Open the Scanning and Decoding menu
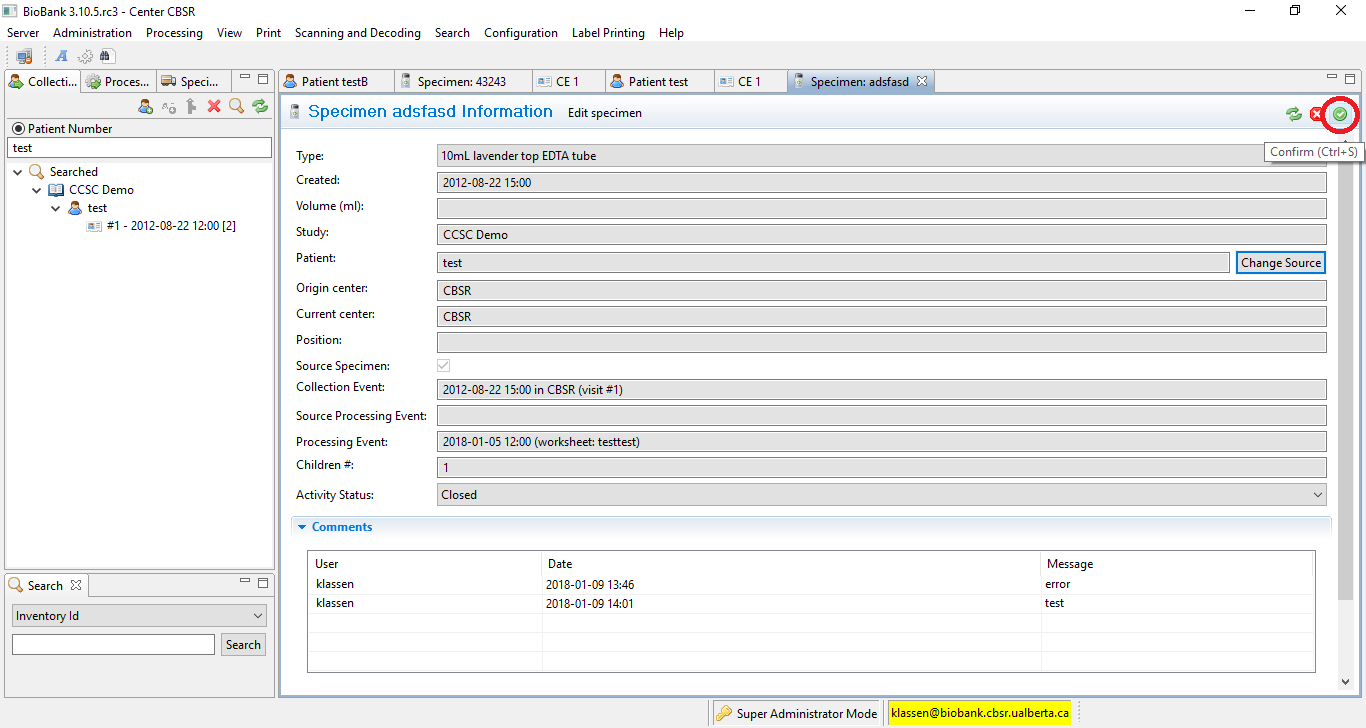 (358, 33)
